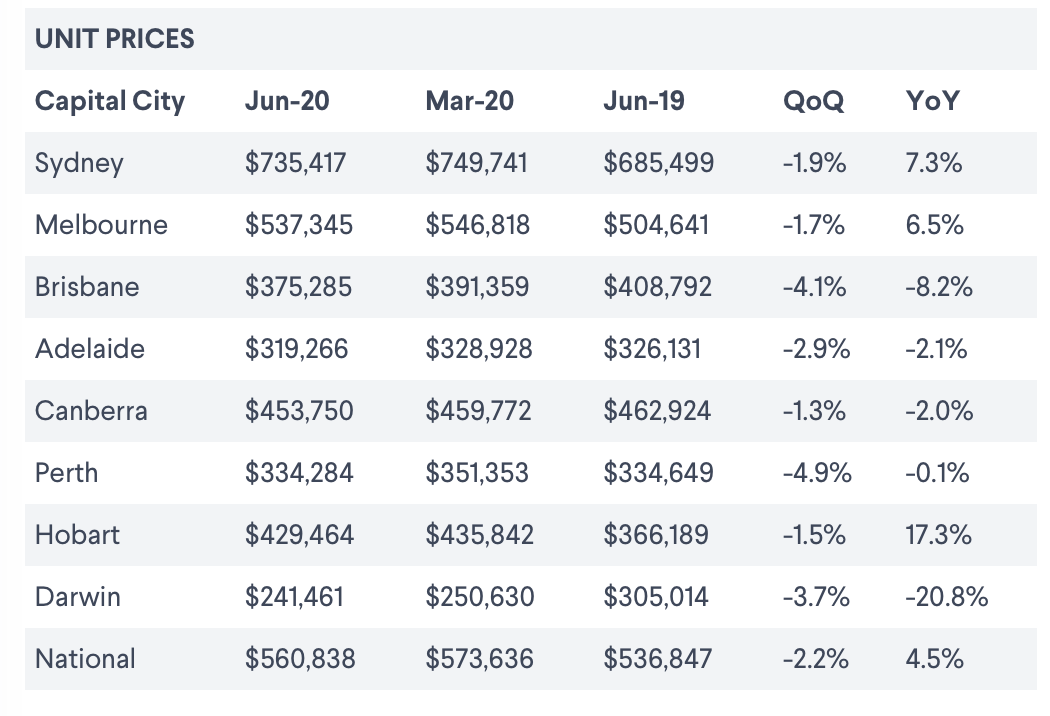
Task: Click the Melbourne row label
Action: (x=101, y=225)
